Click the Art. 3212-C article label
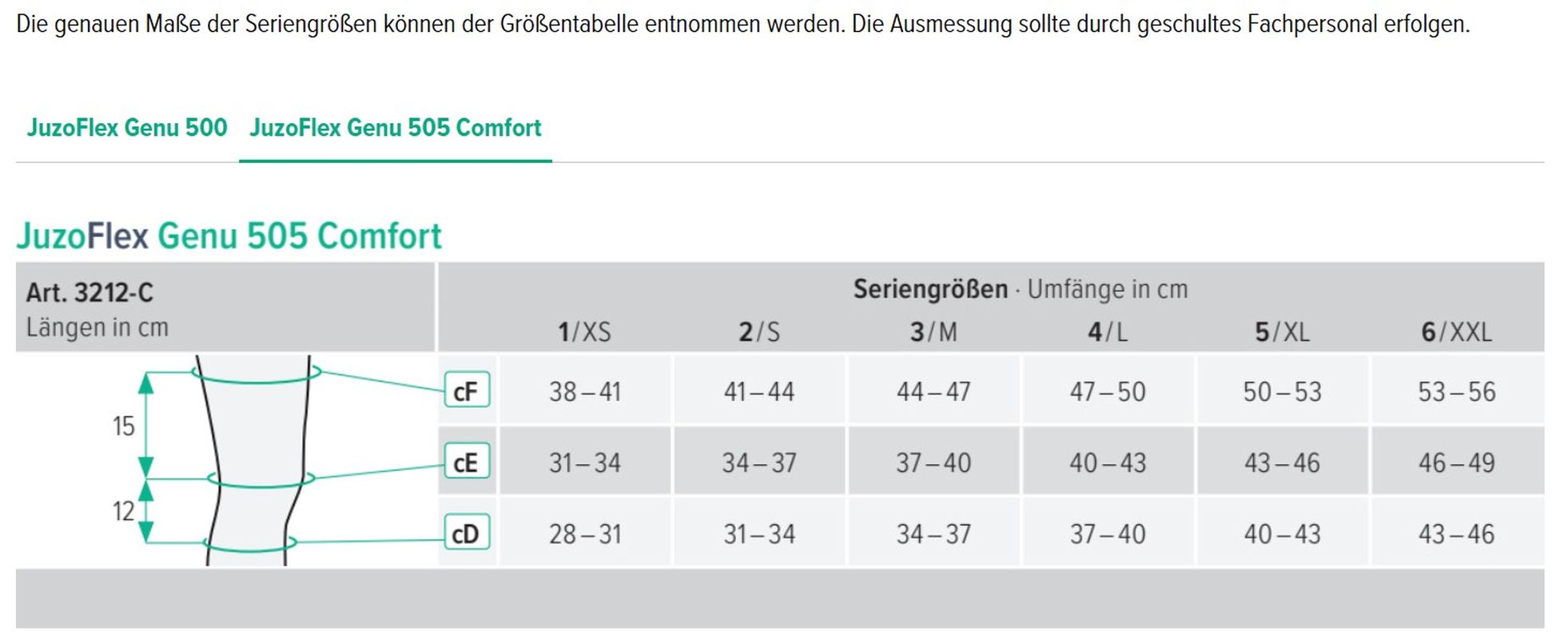The width and height of the screenshot is (1568, 639). click(x=90, y=292)
